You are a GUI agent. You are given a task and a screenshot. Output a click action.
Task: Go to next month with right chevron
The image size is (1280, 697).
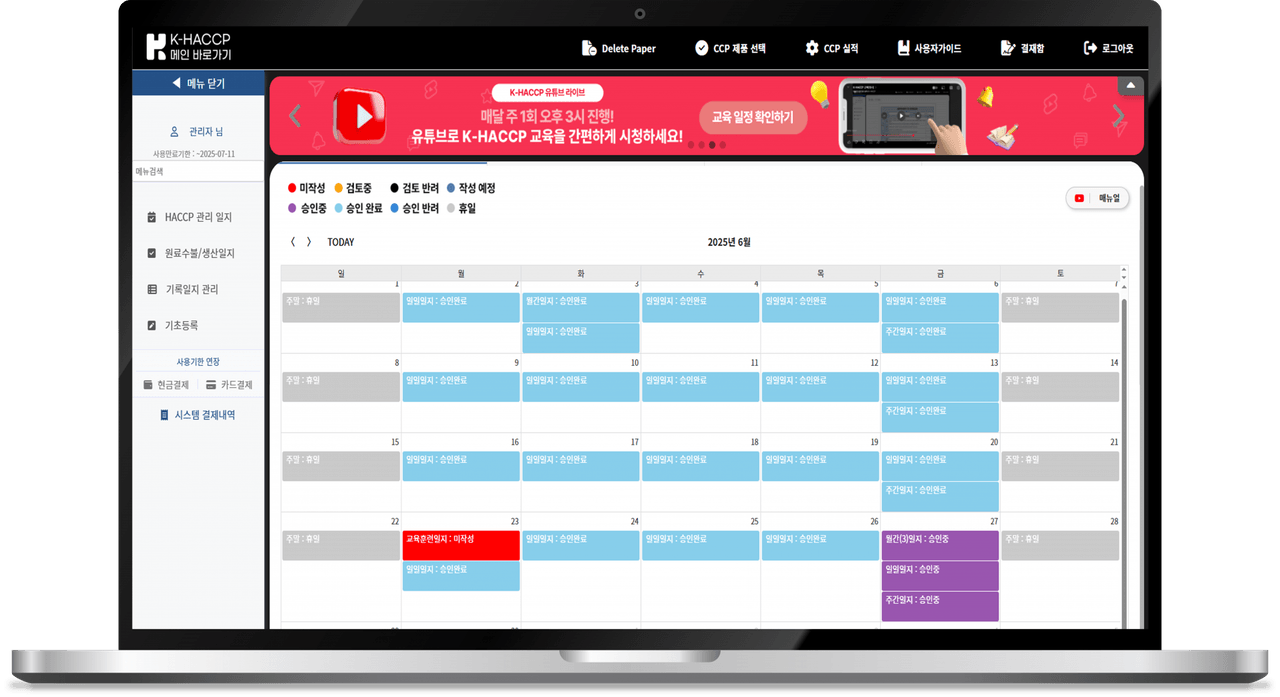click(309, 242)
